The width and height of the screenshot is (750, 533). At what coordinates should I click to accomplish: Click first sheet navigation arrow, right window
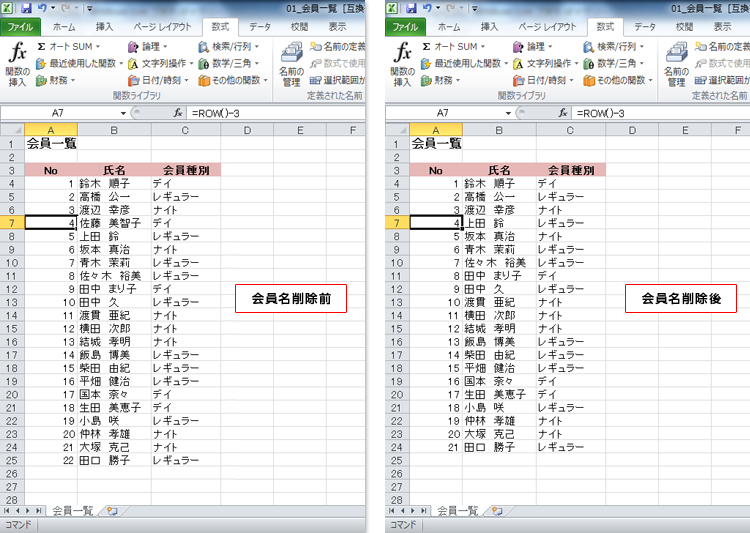(x=393, y=511)
